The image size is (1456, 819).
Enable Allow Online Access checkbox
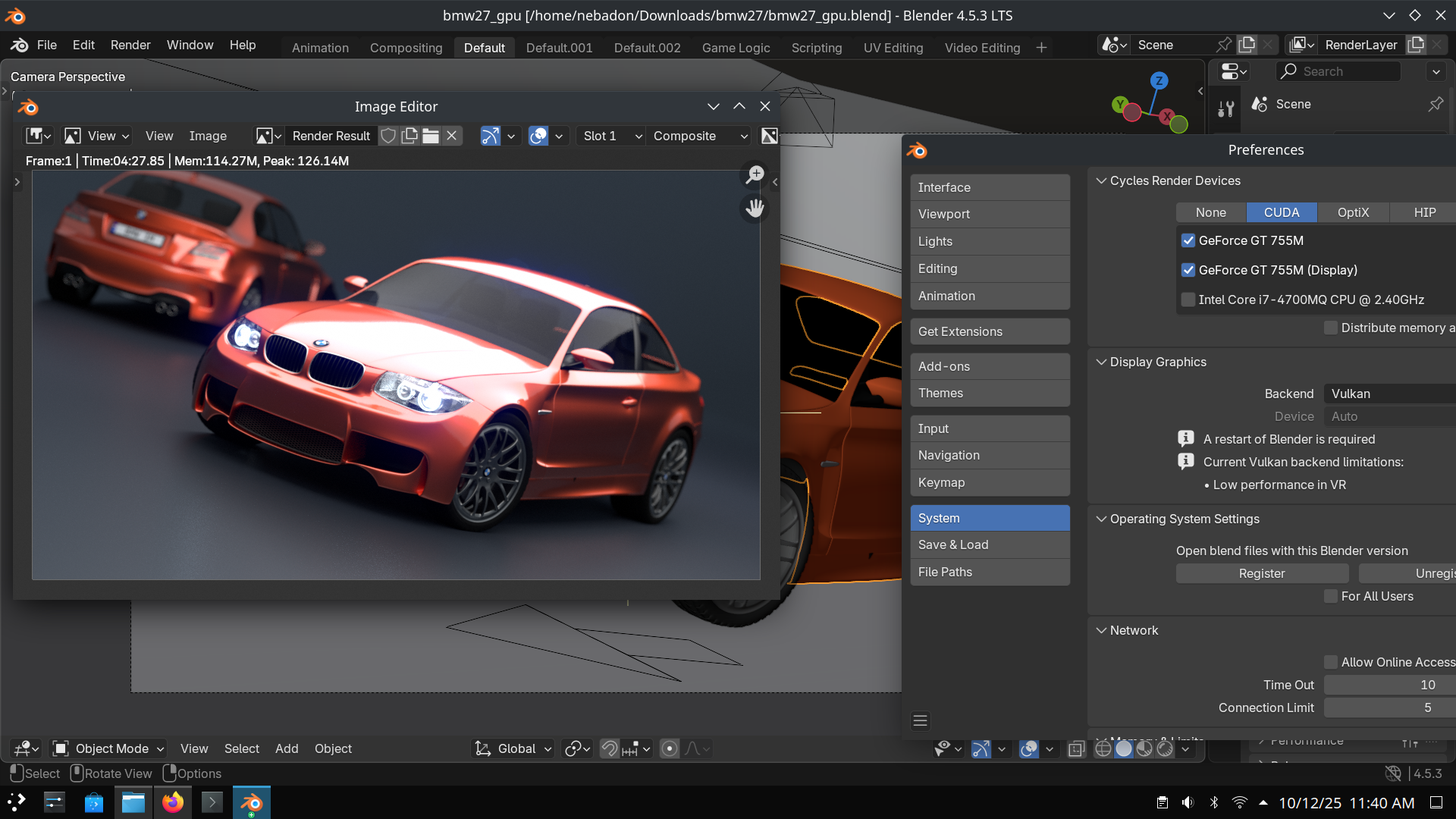click(1331, 662)
